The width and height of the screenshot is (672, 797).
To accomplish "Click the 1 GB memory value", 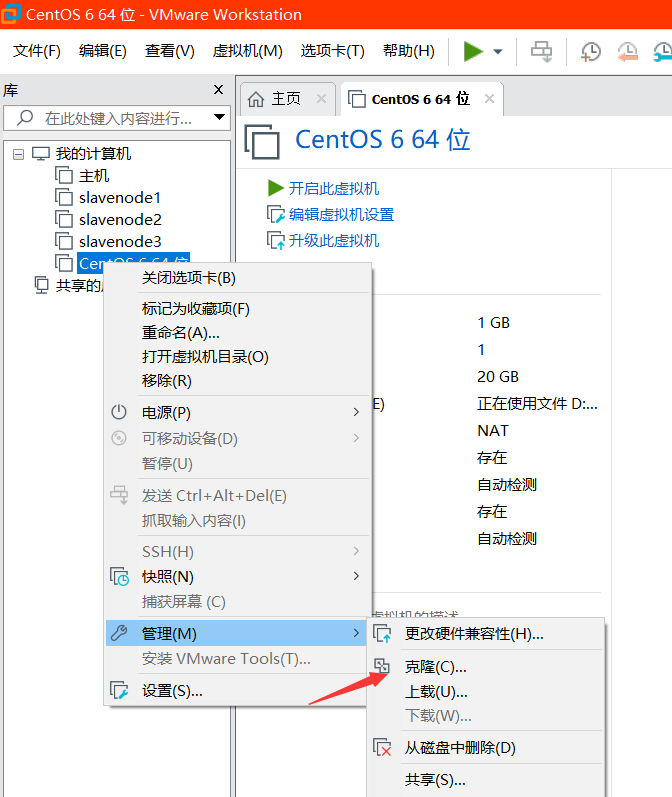I will coord(494,323).
